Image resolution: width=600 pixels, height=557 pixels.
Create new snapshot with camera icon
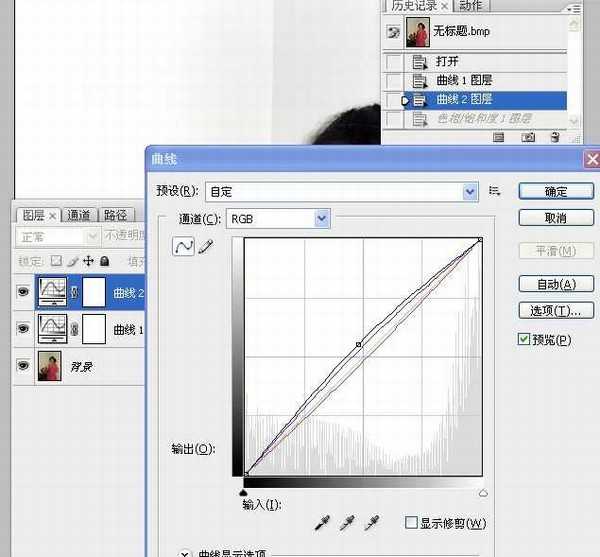[528, 138]
